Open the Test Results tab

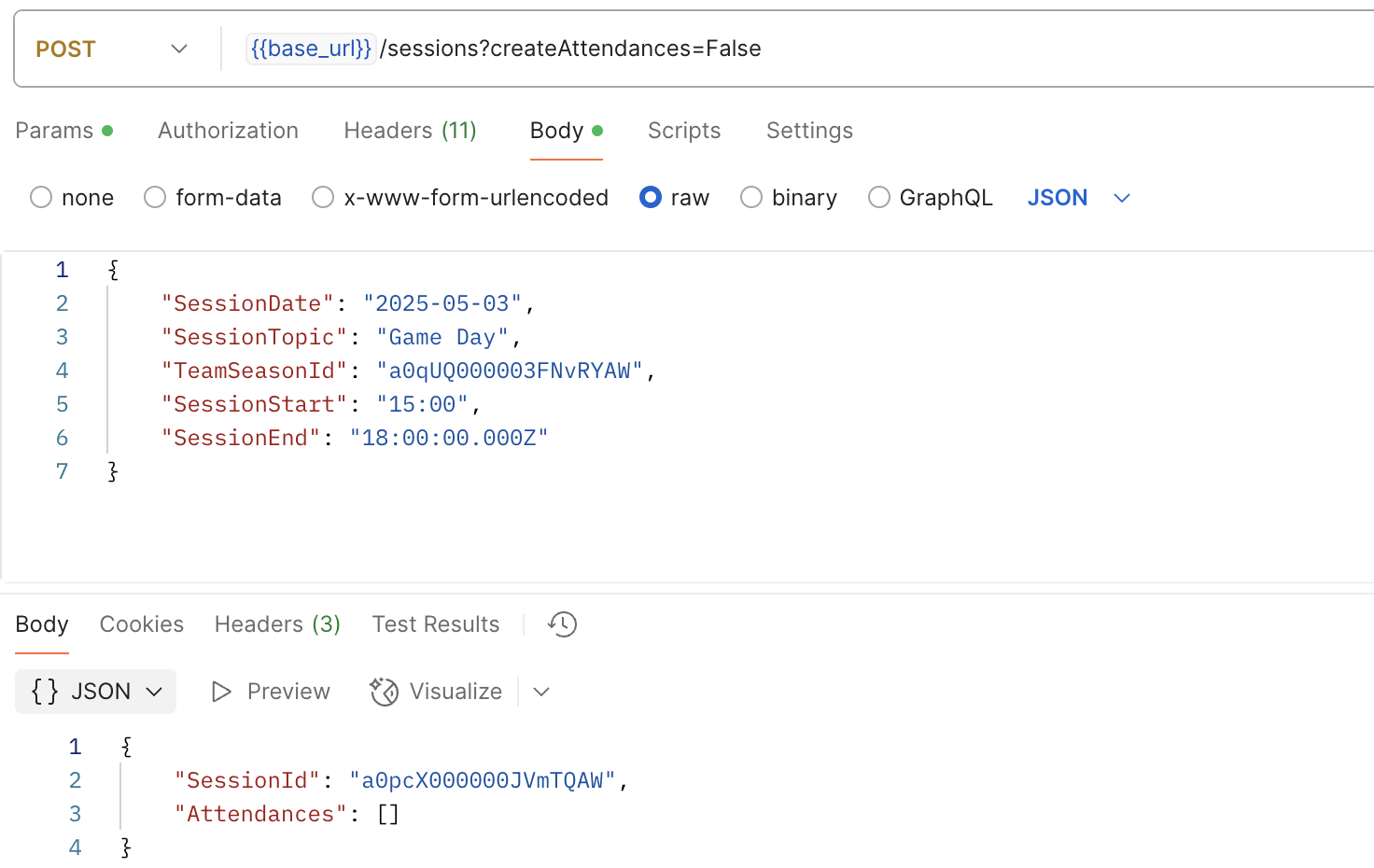[436, 624]
